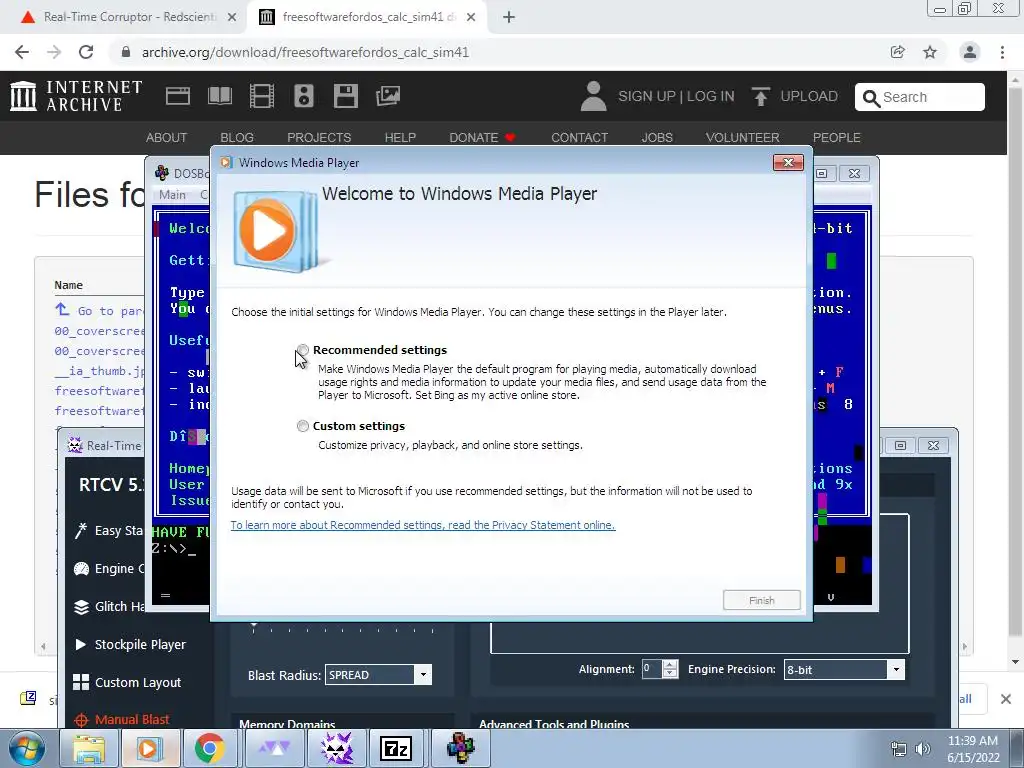
Task: Open the Web archive icon
Action: click(178, 96)
